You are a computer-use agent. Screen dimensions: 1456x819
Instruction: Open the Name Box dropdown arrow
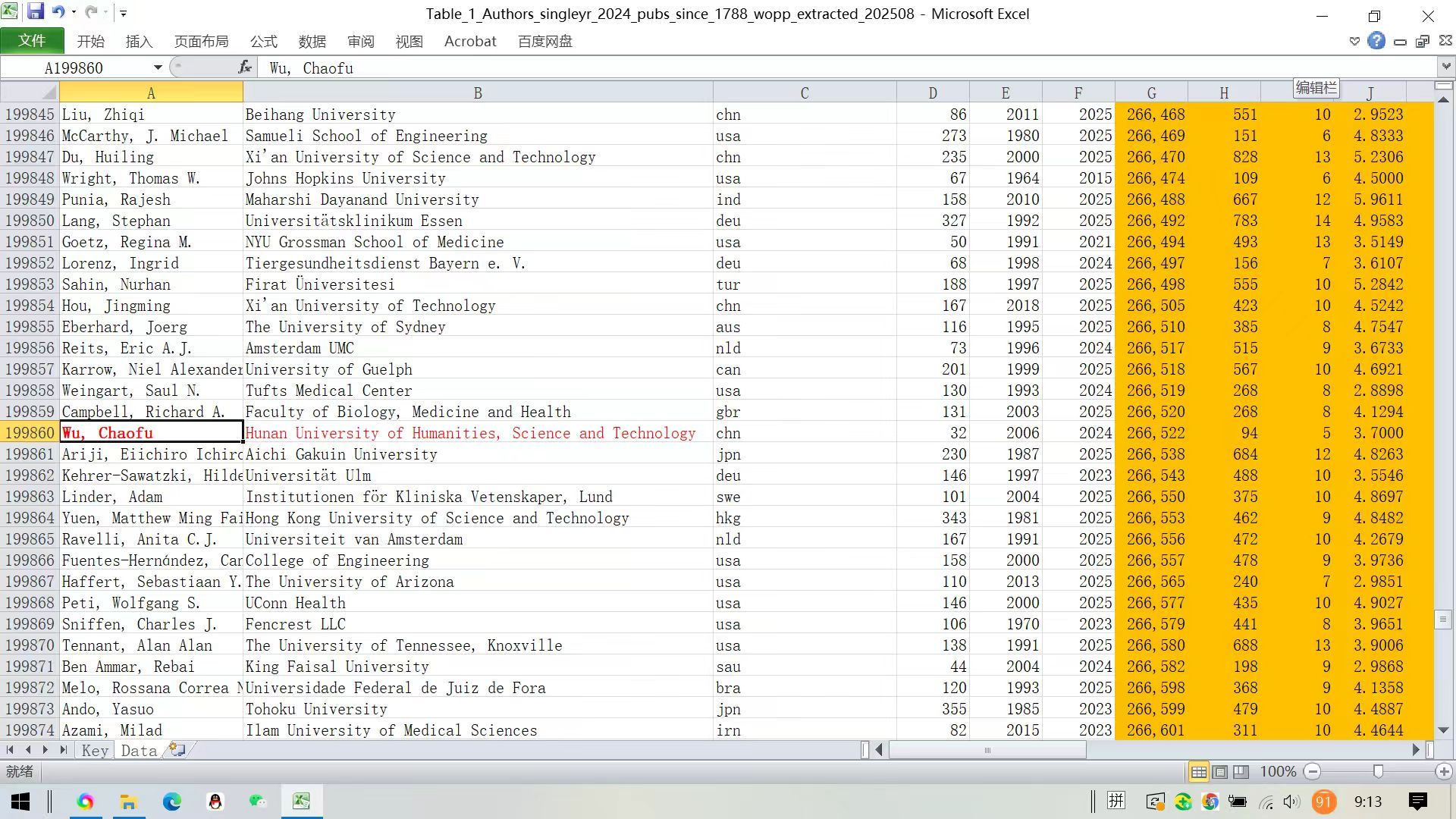158,67
